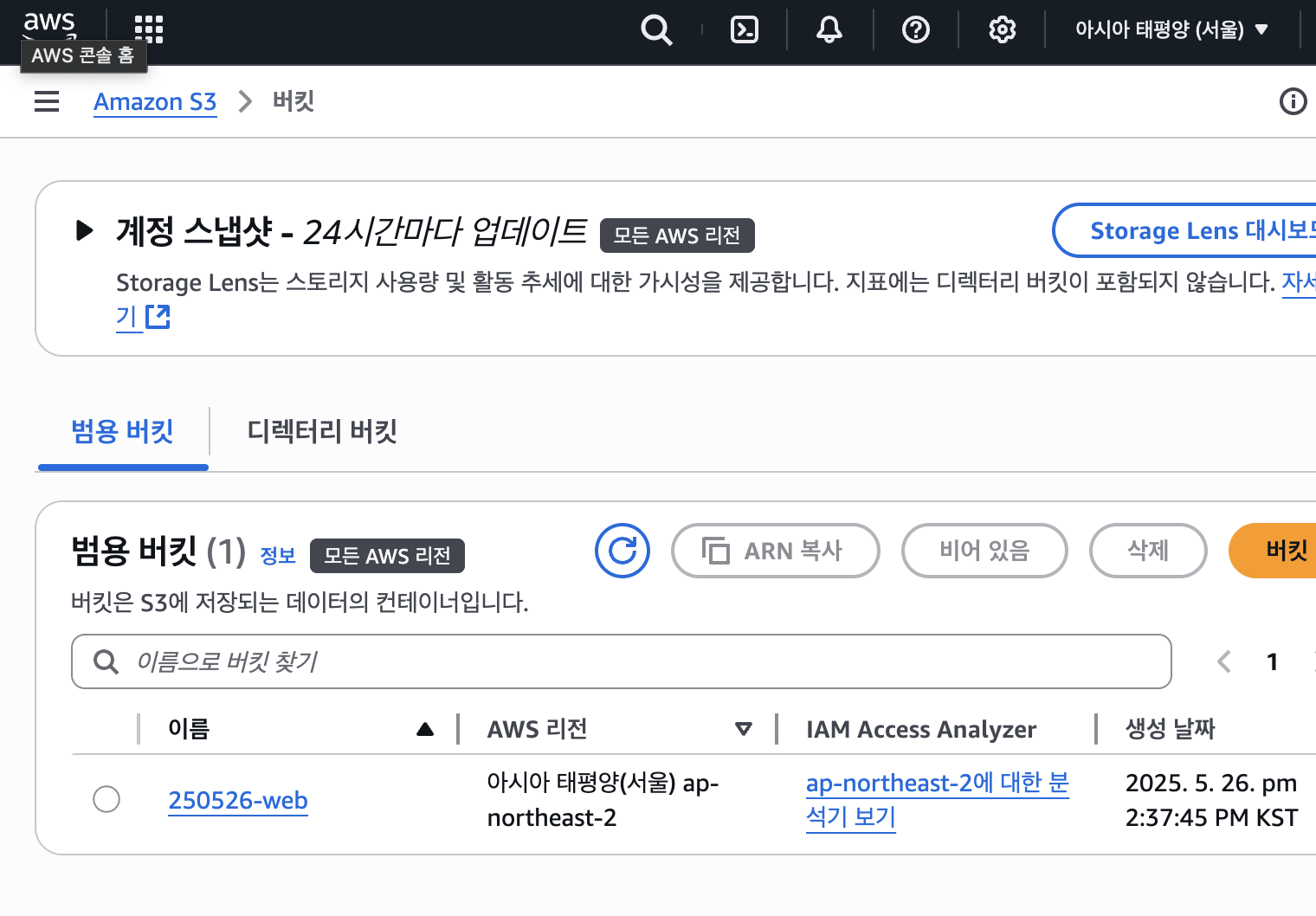Click the region cell for ap-northeast-2

[x=603, y=800]
